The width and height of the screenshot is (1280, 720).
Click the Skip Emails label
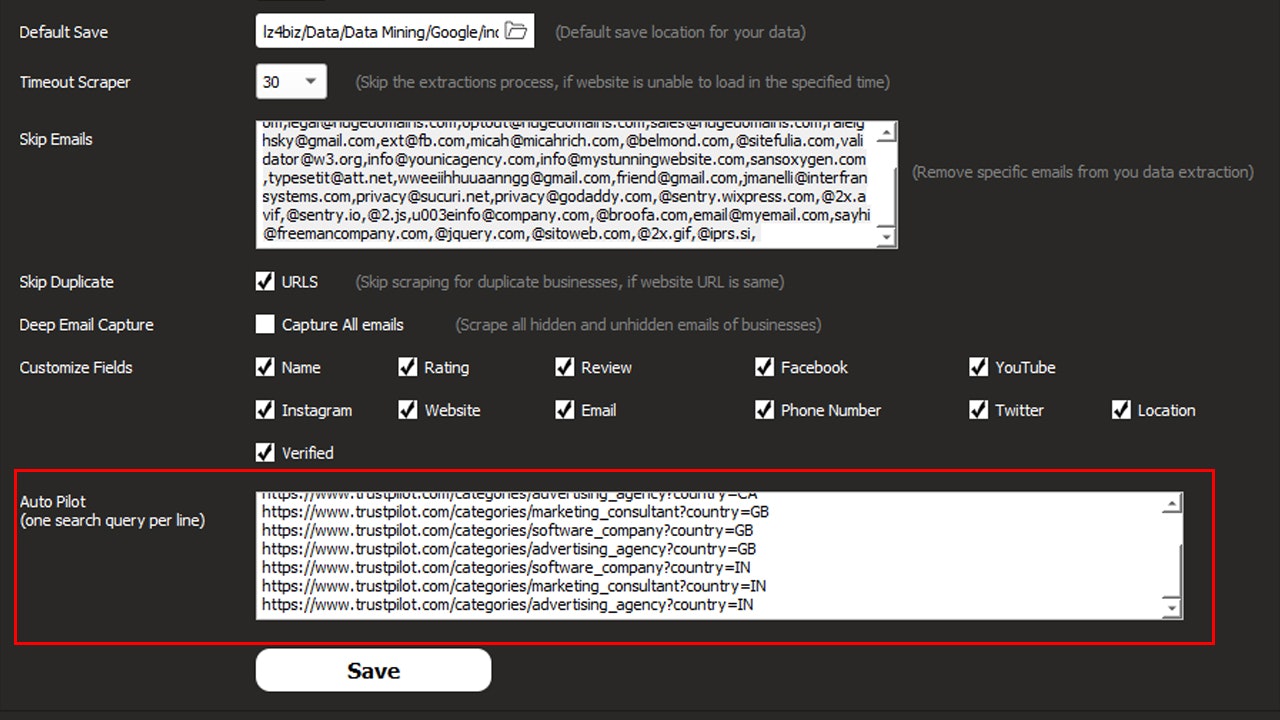(56, 139)
